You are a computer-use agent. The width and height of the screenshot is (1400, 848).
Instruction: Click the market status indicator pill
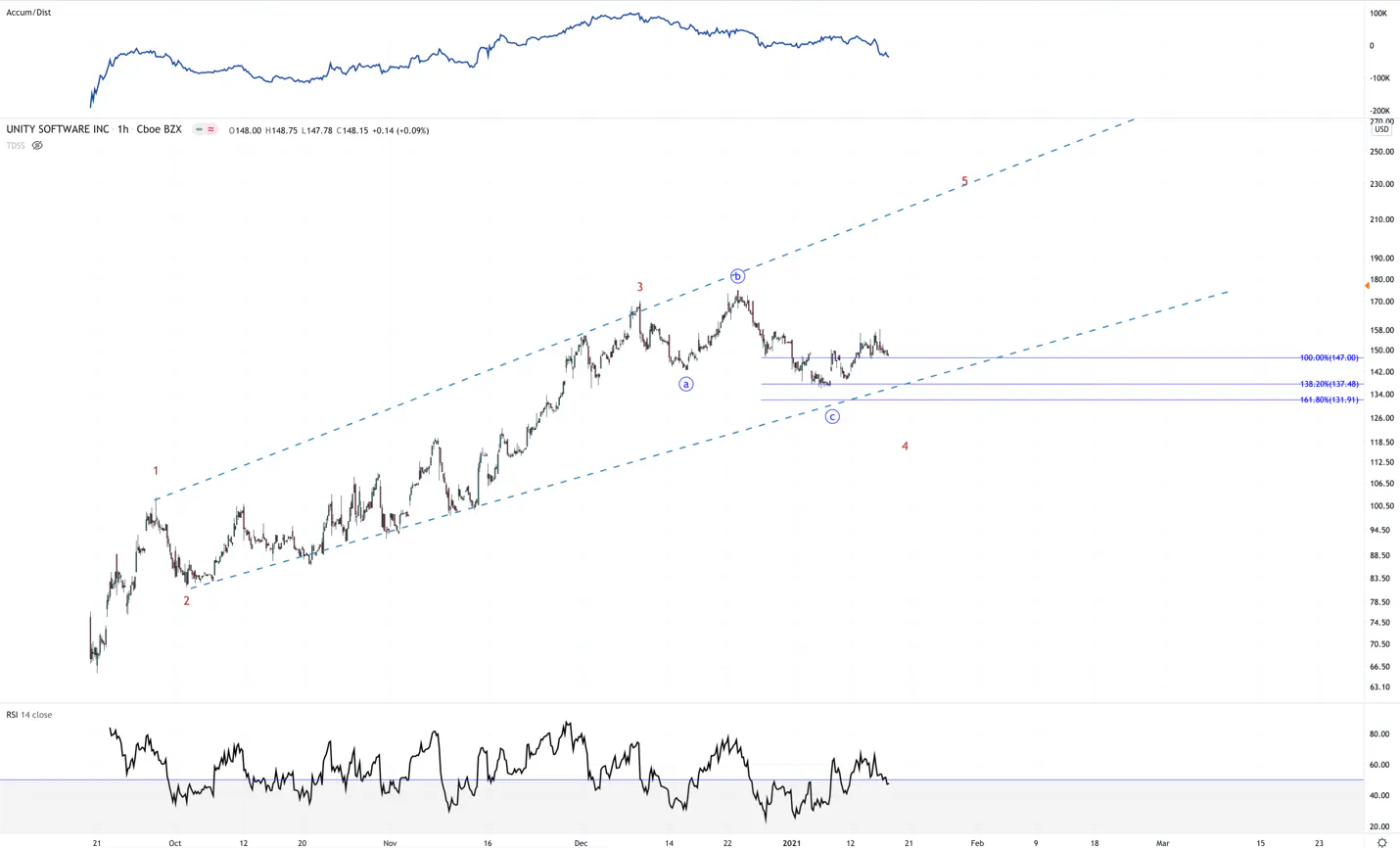pos(199,129)
